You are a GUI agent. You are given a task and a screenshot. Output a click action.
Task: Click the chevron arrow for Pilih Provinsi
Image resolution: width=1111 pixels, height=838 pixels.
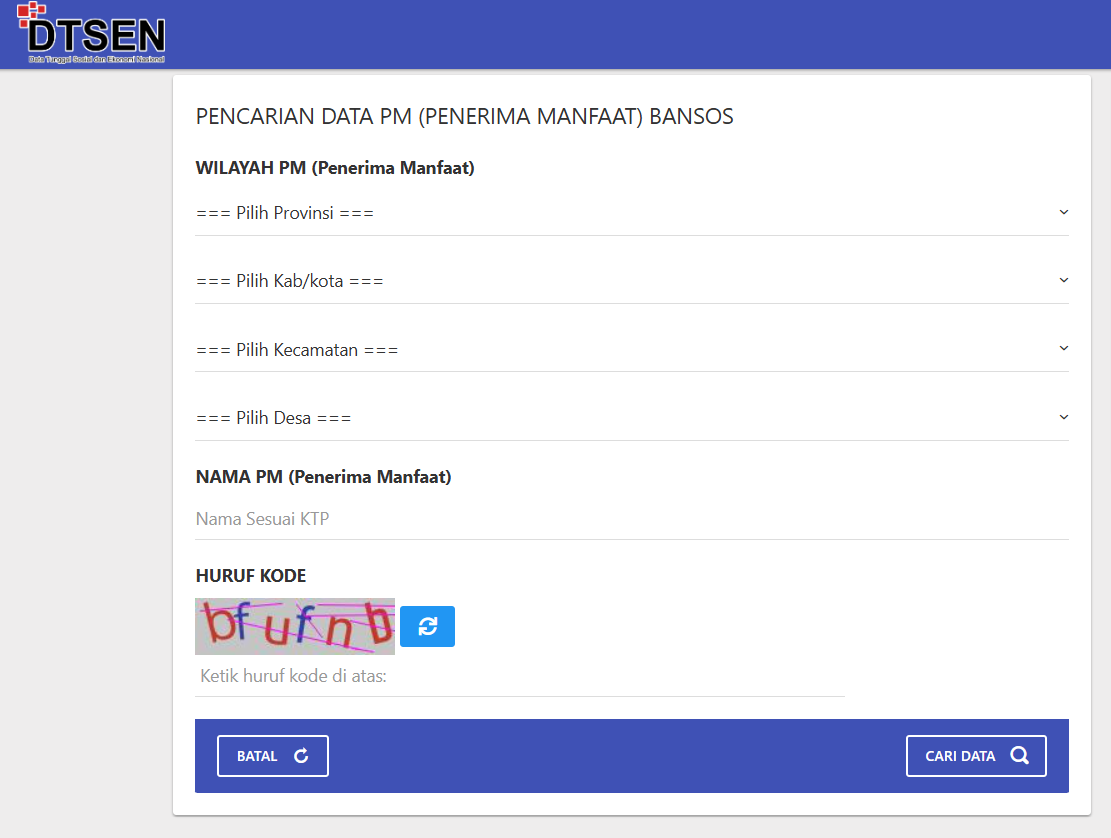[x=1063, y=212]
